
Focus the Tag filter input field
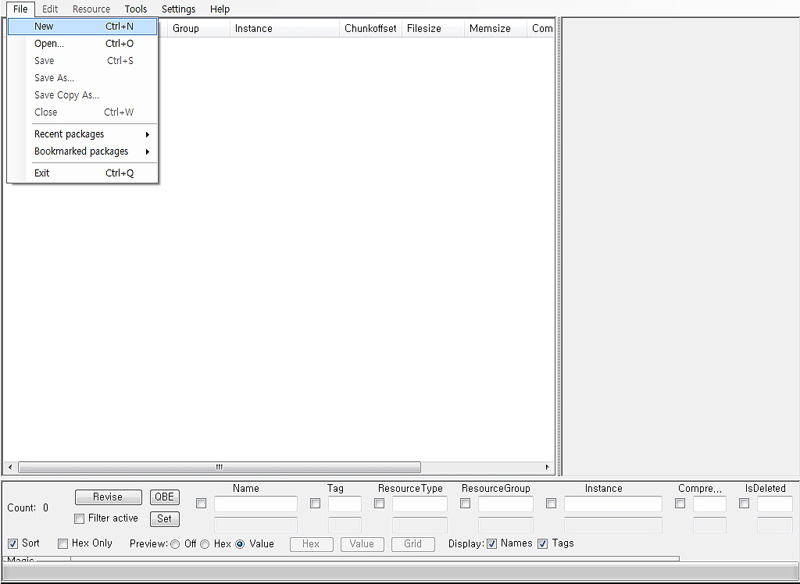click(345, 504)
